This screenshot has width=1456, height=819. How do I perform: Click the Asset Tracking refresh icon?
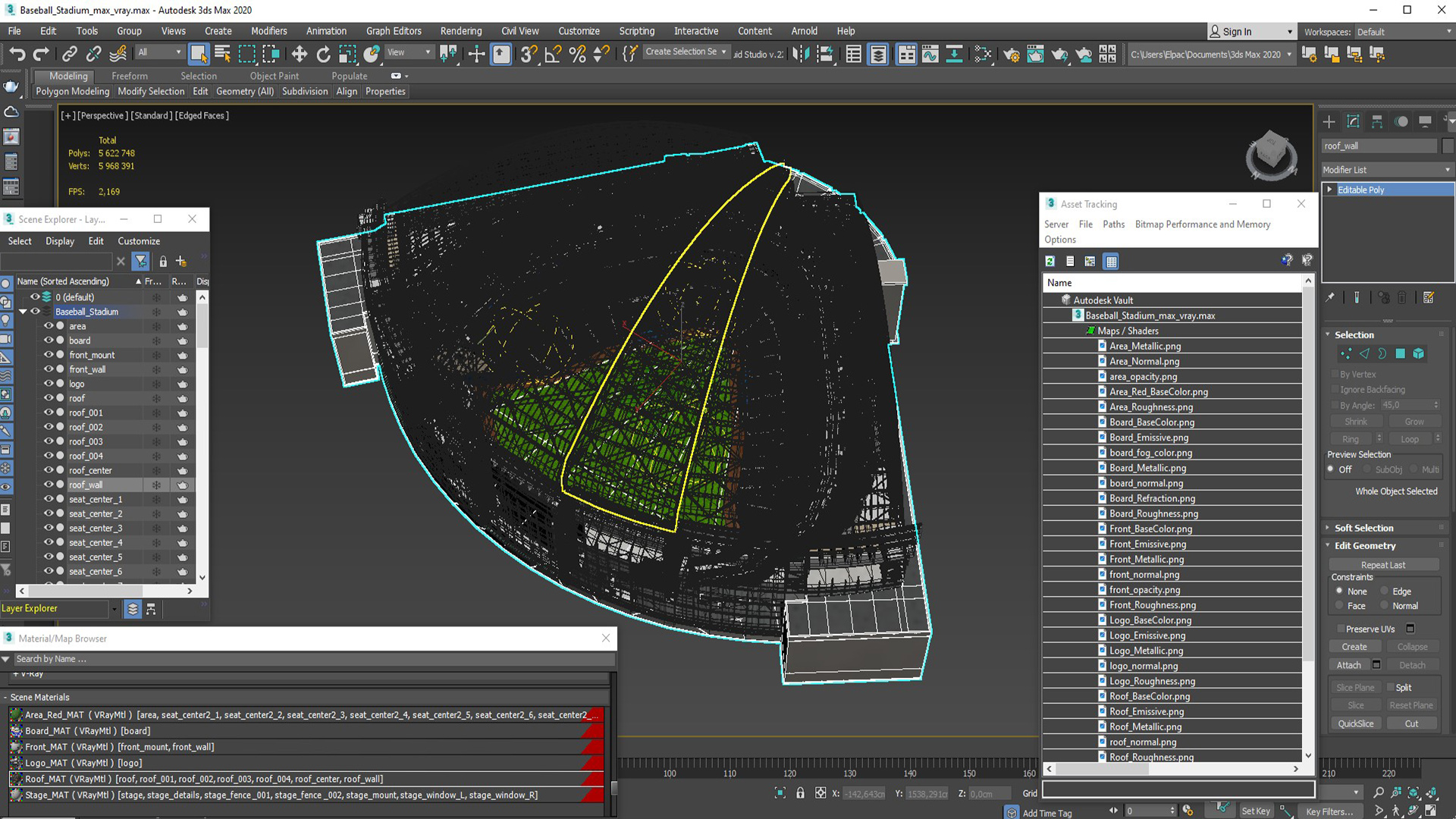(1050, 262)
